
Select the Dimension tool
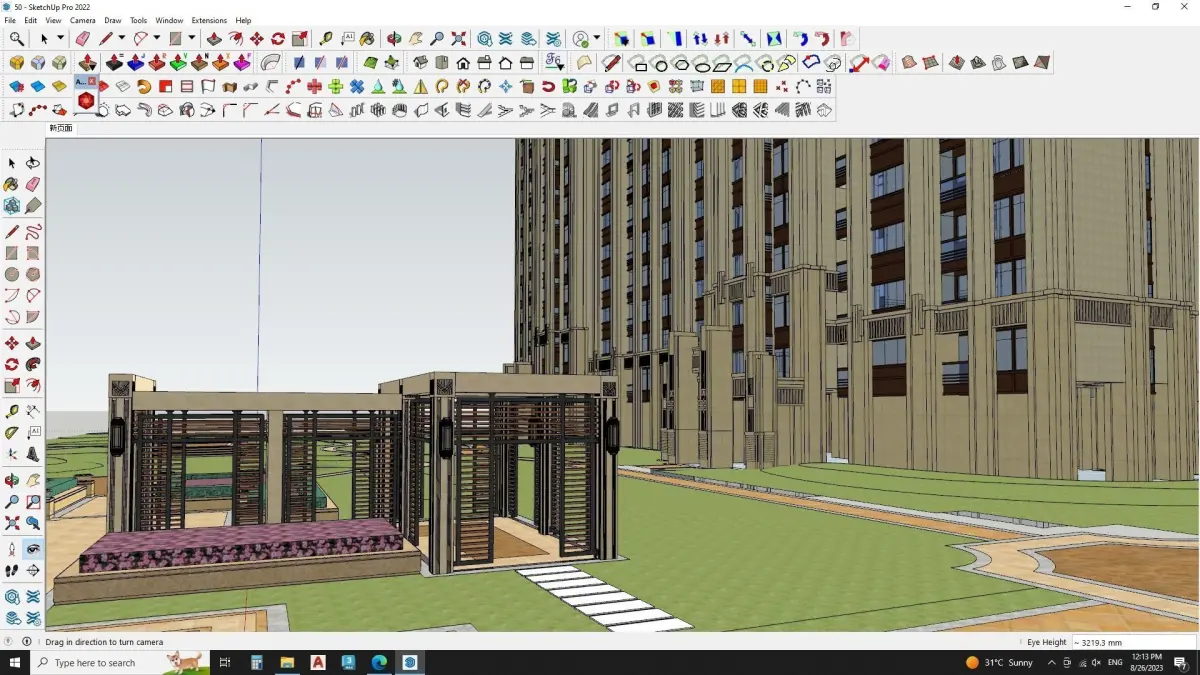[x=33, y=411]
